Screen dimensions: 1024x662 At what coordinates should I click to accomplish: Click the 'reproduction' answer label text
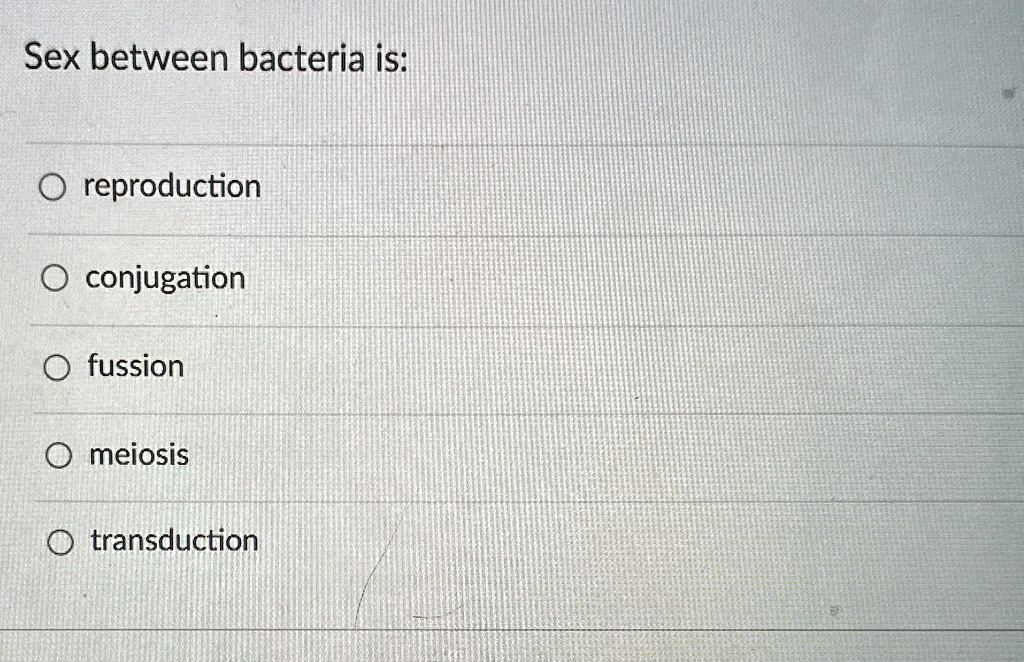pyautogui.click(x=171, y=186)
